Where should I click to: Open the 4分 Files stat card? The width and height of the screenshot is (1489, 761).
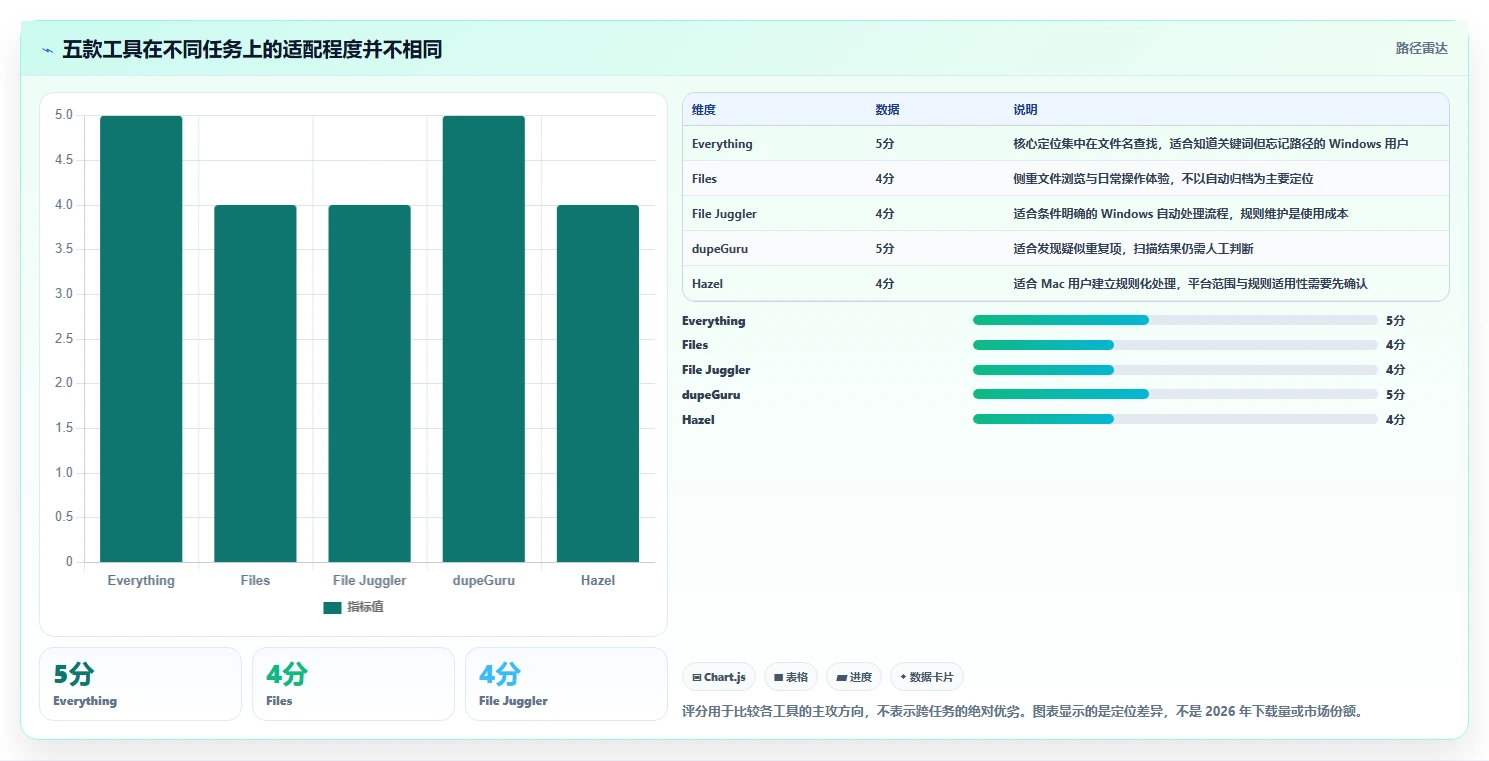coord(353,684)
